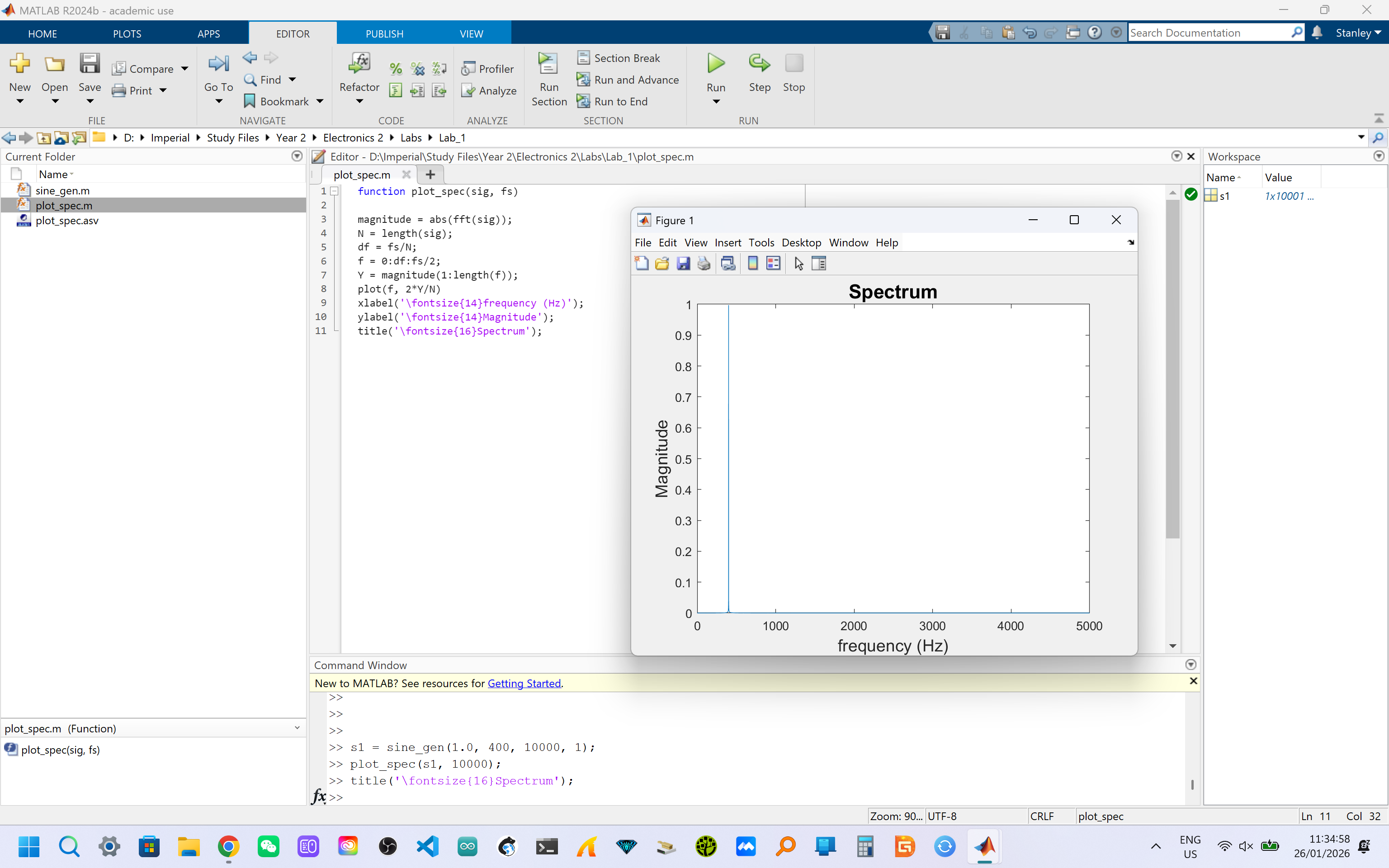
Task: Click the comment (%) icon in CODE group
Action: coord(396,69)
